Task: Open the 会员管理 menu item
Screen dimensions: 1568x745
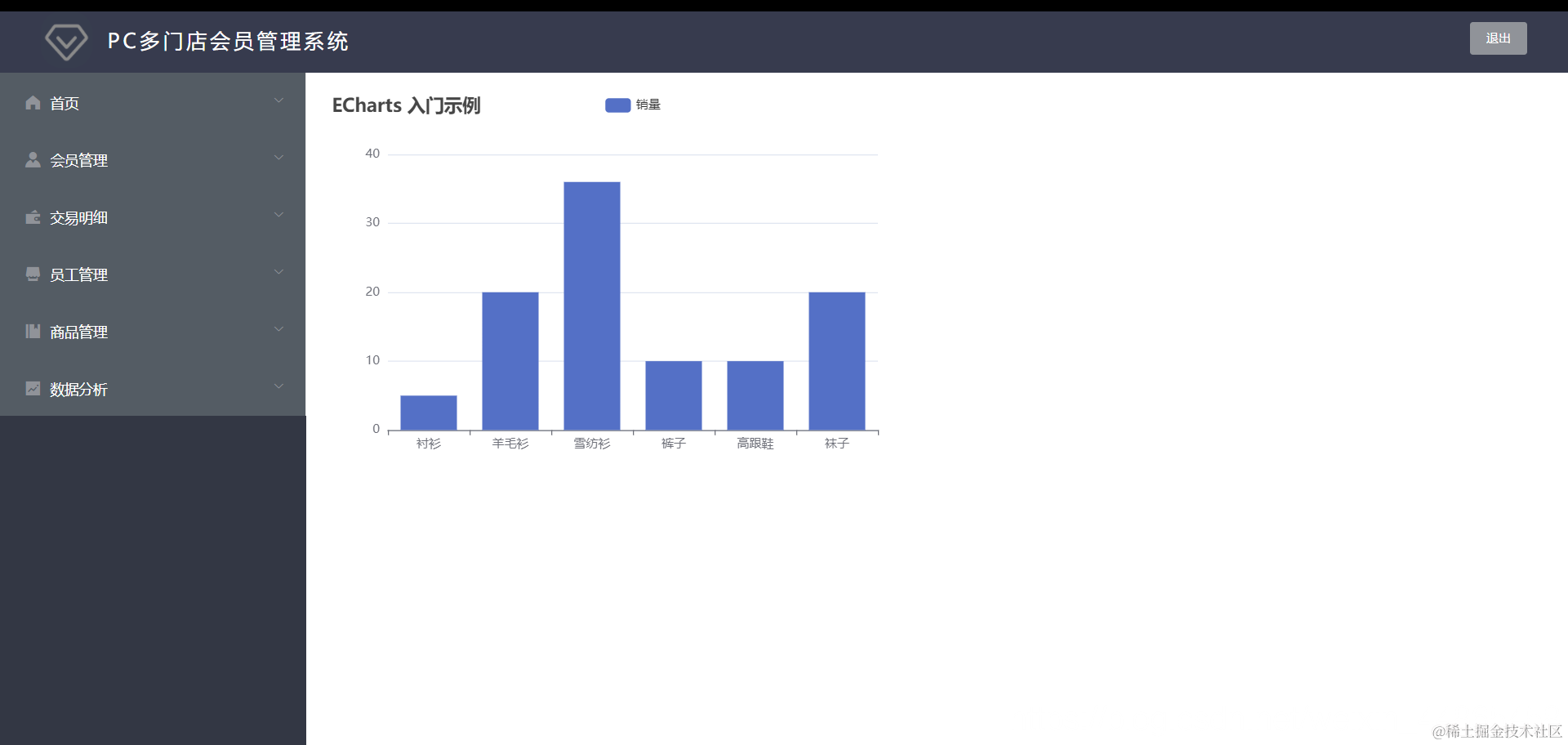Action: click(x=153, y=160)
